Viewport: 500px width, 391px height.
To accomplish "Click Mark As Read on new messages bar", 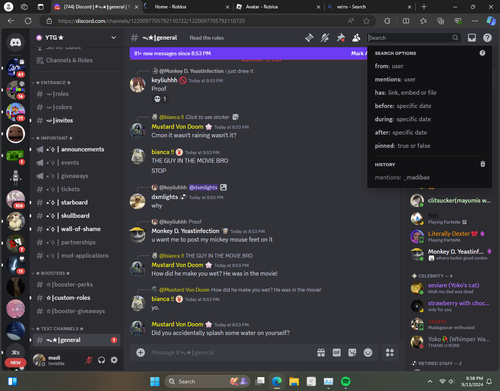I will pyautogui.click(x=359, y=53).
